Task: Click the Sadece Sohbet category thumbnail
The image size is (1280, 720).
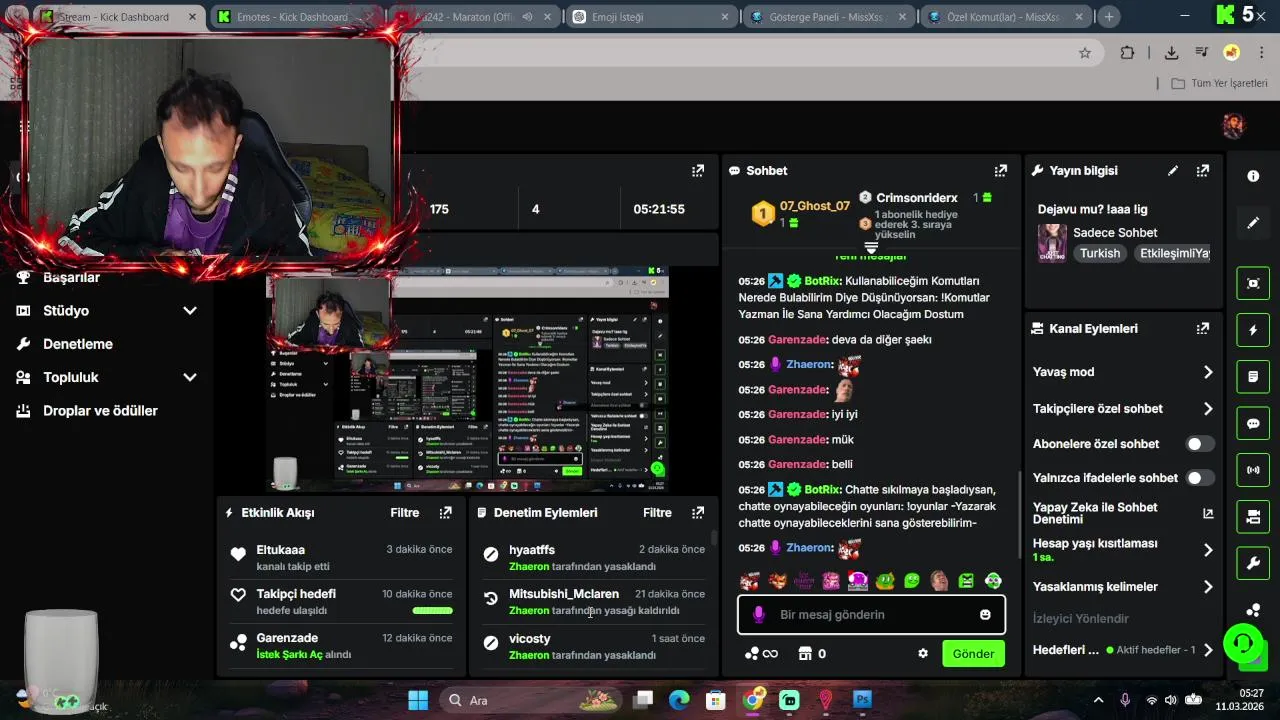Action: click(x=1052, y=243)
